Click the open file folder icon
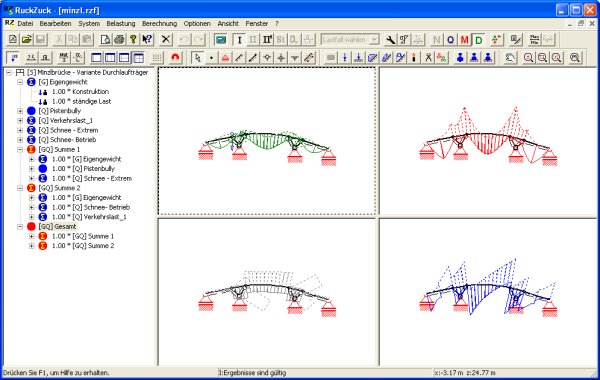 click(x=26, y=39)
